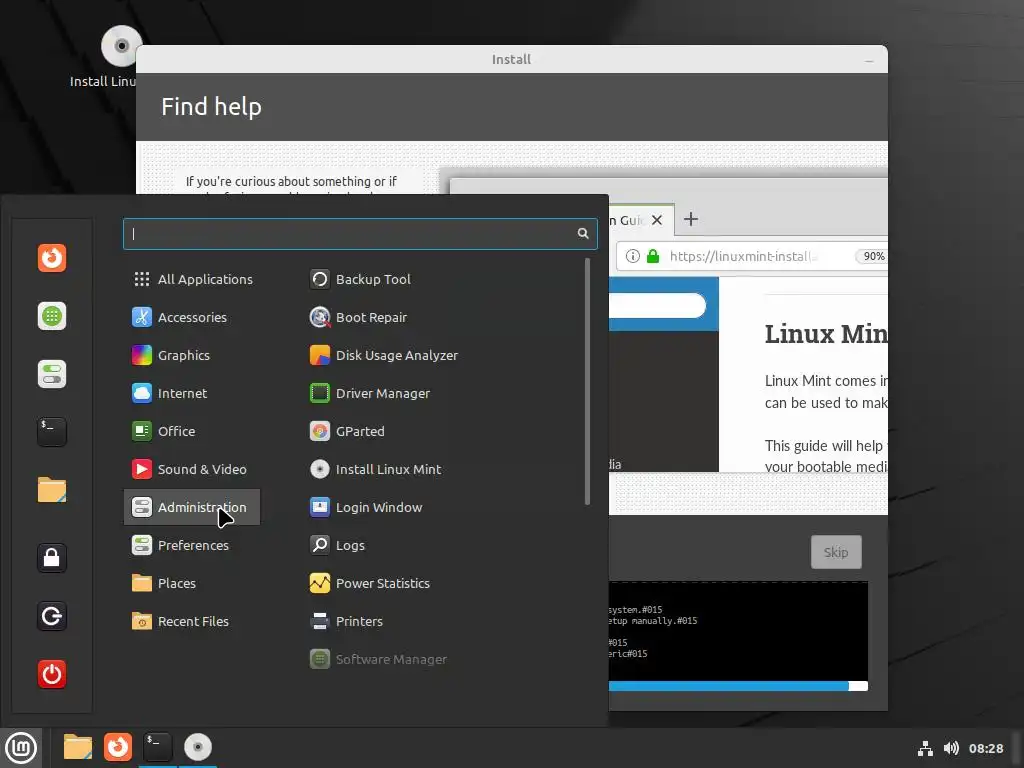Launch Software Manager from application list
This screenshot has height=768, width=1024.
(379, 659)
